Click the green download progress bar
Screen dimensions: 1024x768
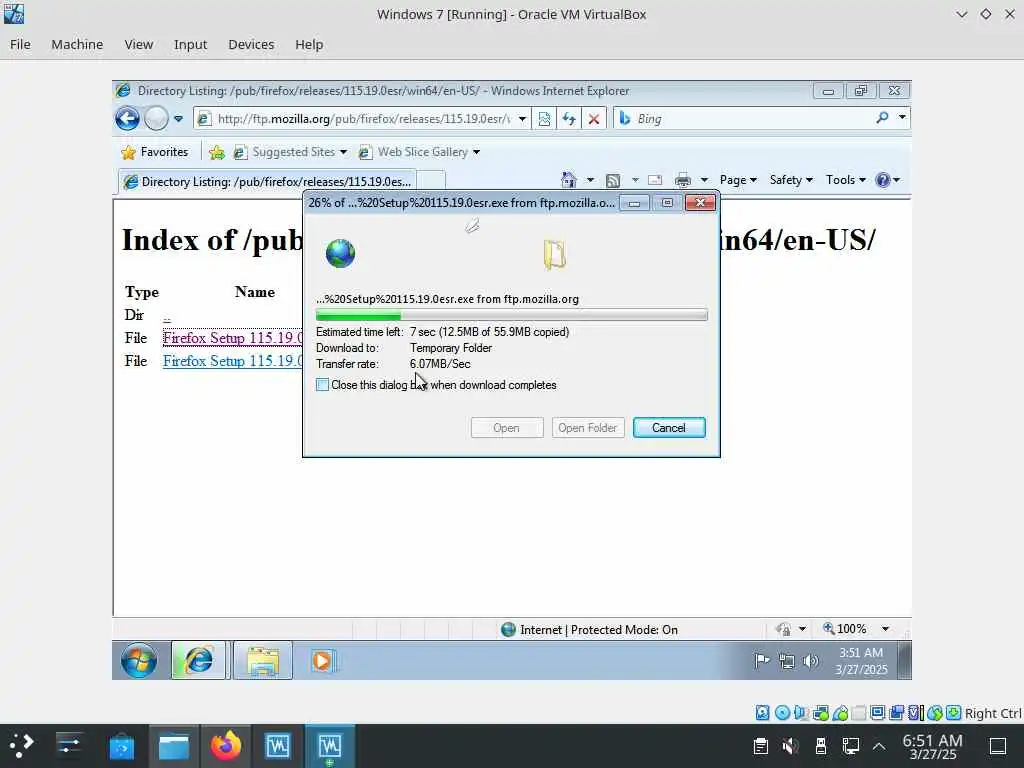tap(511, 315)
